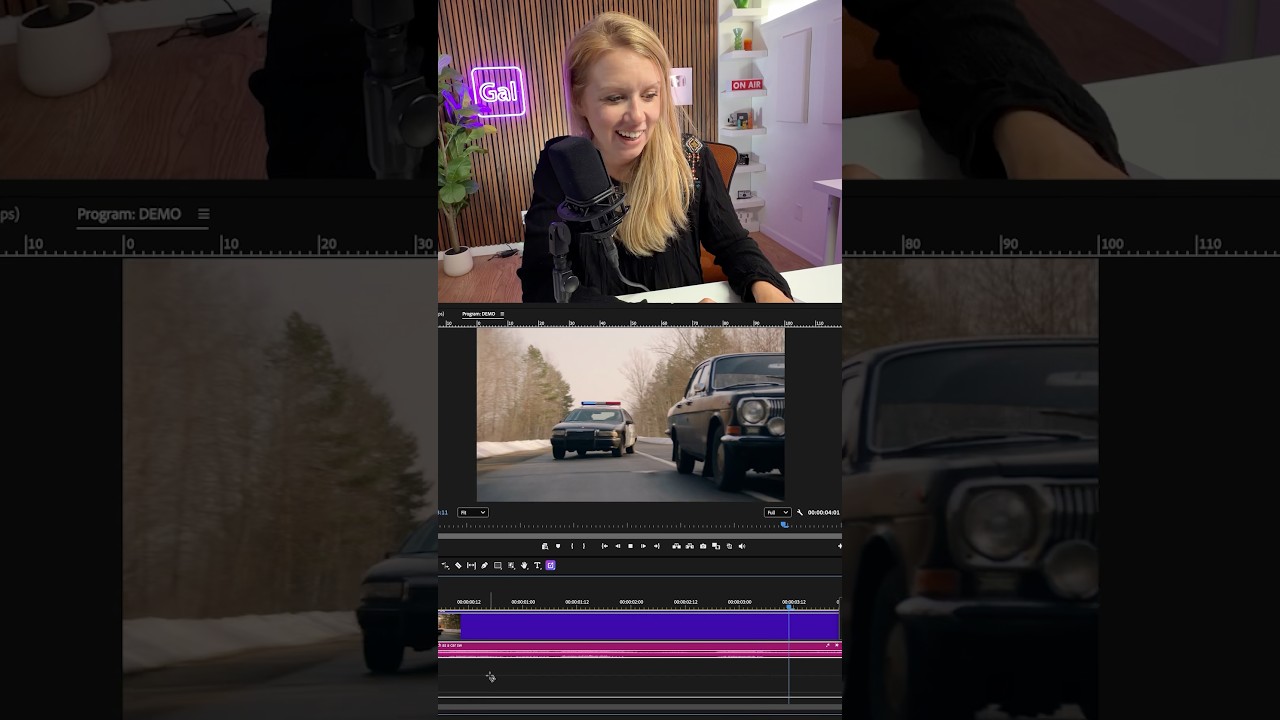
Task: Click the thumbnail at the video clip start
Action: point(449,626)
